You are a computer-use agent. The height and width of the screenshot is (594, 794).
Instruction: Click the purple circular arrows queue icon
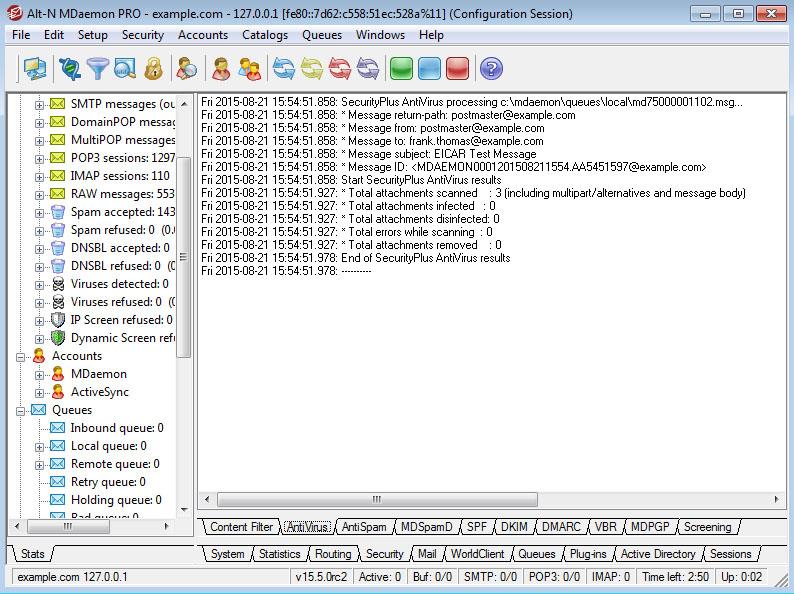(368, 69)
